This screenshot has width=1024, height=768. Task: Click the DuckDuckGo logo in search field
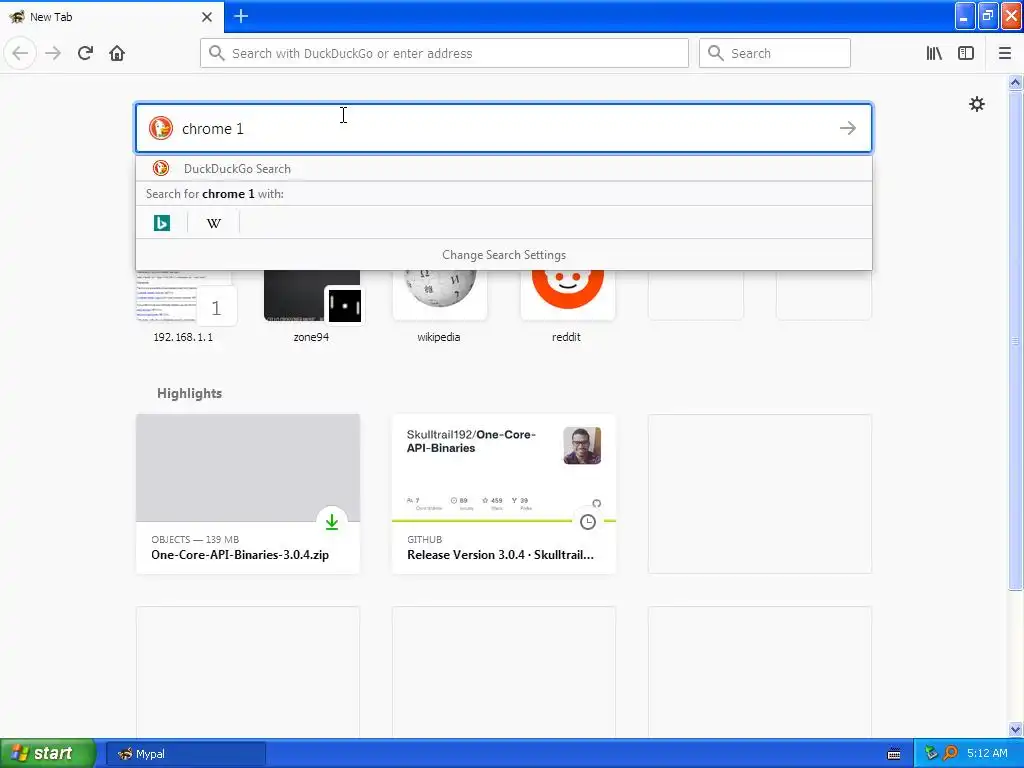(x=161, y=128)
